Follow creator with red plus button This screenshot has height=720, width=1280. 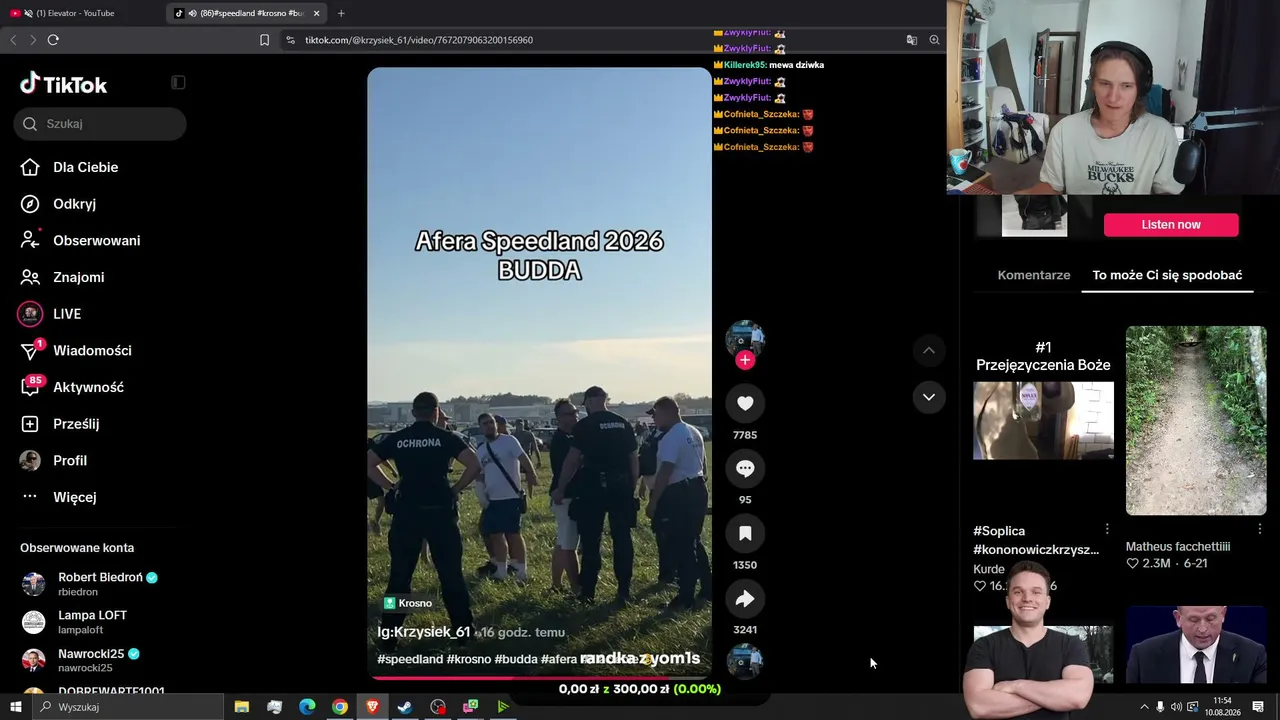[x=745, y=360]
